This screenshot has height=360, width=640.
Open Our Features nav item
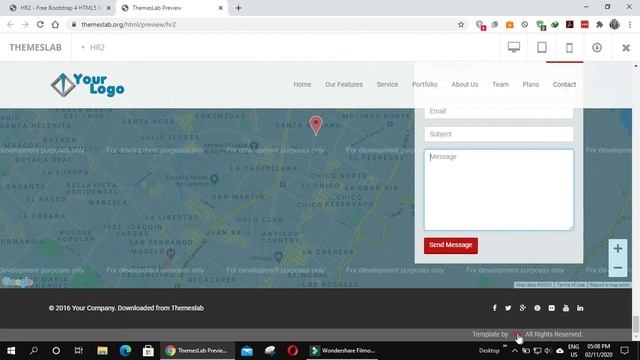pyautogui.click(x=344, y=84)
